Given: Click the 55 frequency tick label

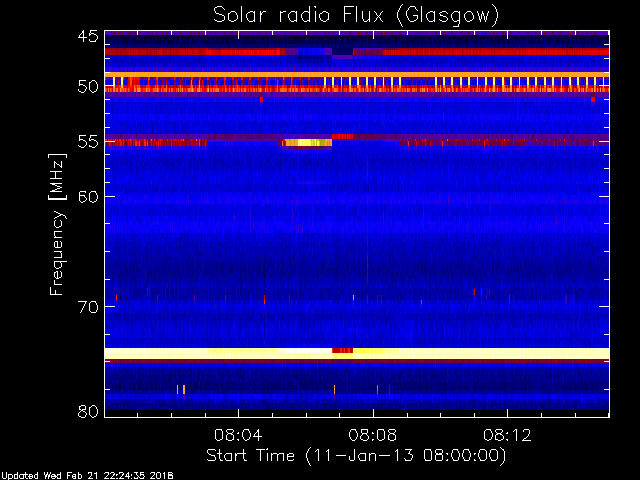Looking at the screenshot, I should pyautogui.click(x=88, y=142).
